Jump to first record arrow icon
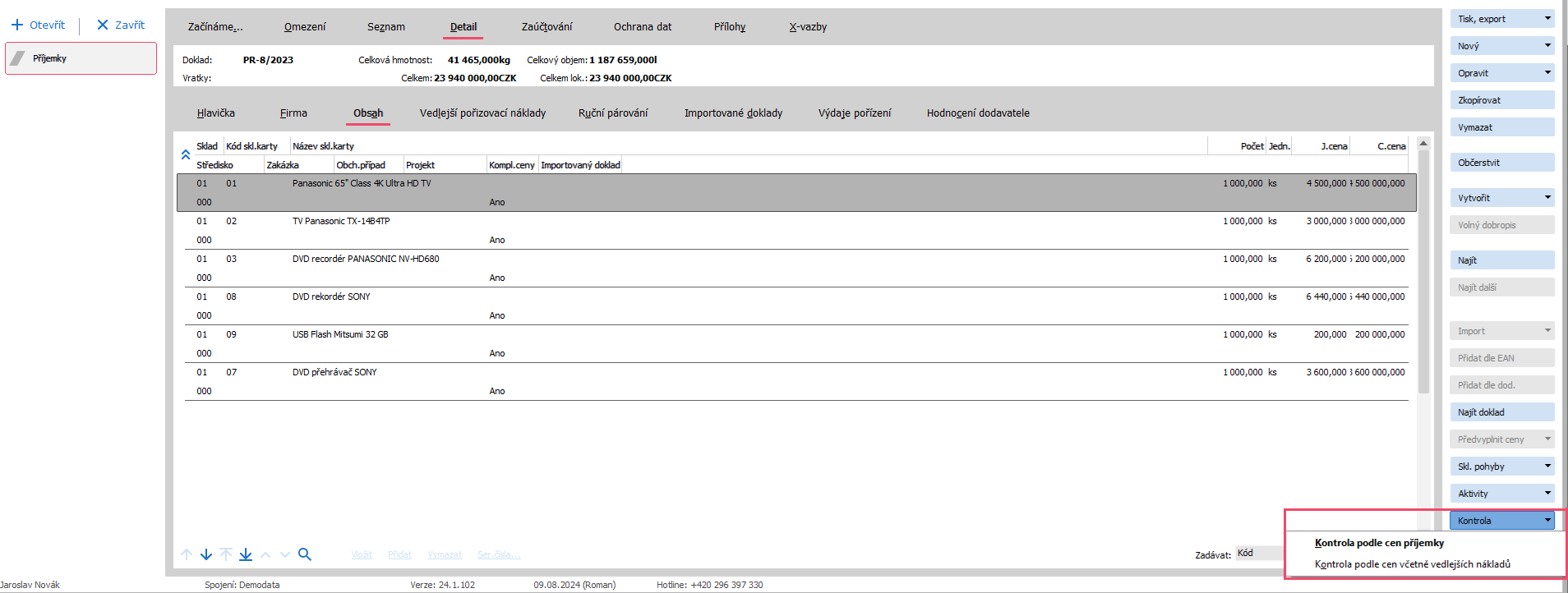1568x593 pixels. click(x=226, y=554)
